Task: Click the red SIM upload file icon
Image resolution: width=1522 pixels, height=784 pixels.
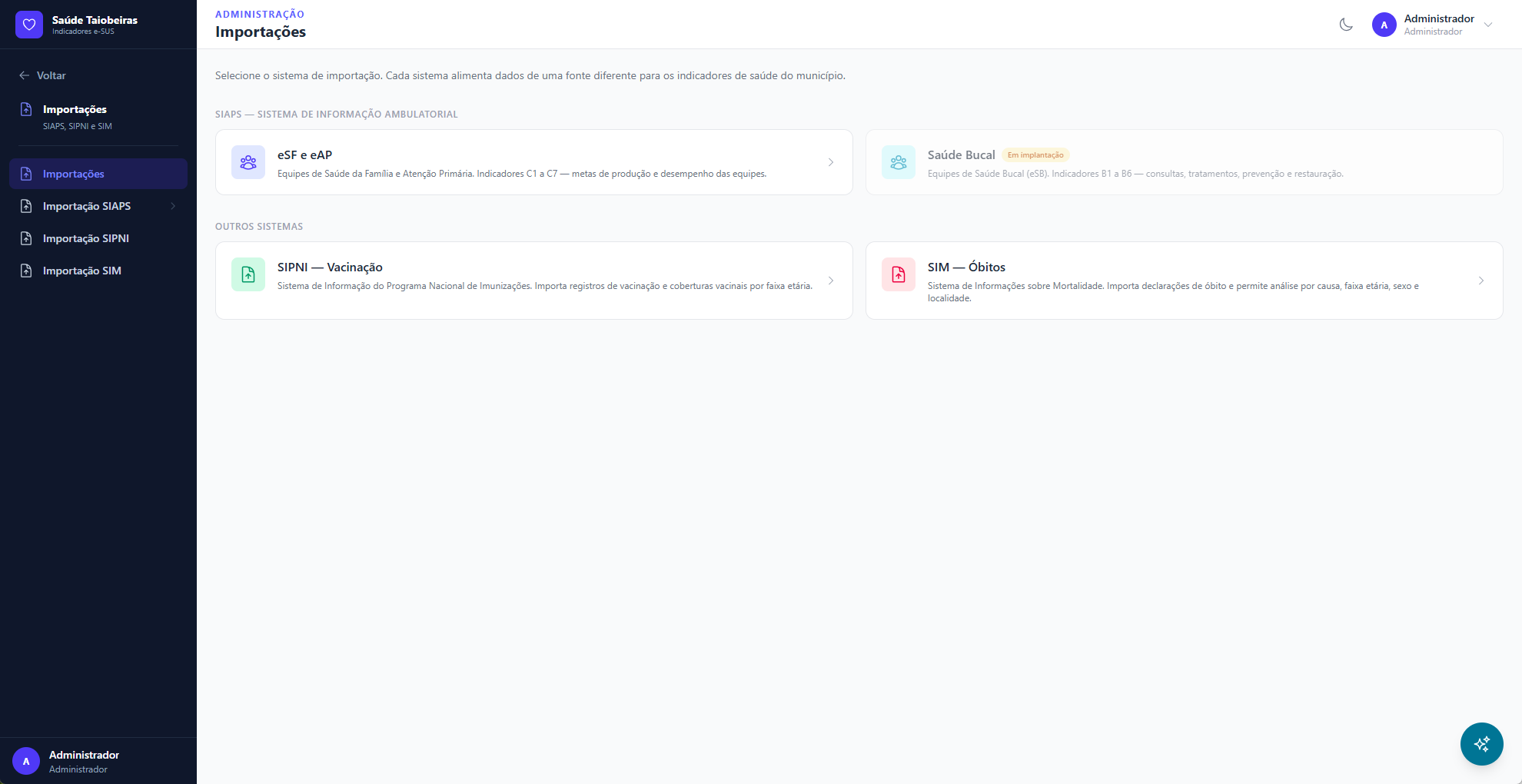Action: pyautogui.click(x=898, y=274)
